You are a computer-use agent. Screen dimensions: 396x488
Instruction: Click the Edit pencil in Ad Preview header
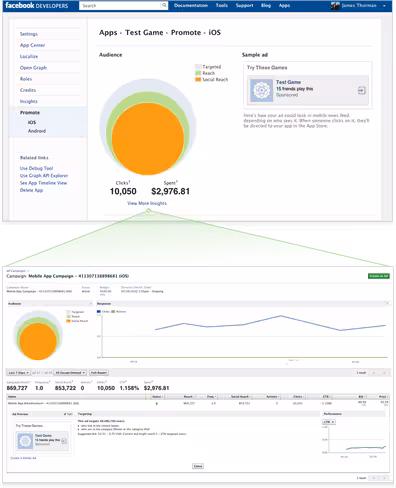coord(68,414)
